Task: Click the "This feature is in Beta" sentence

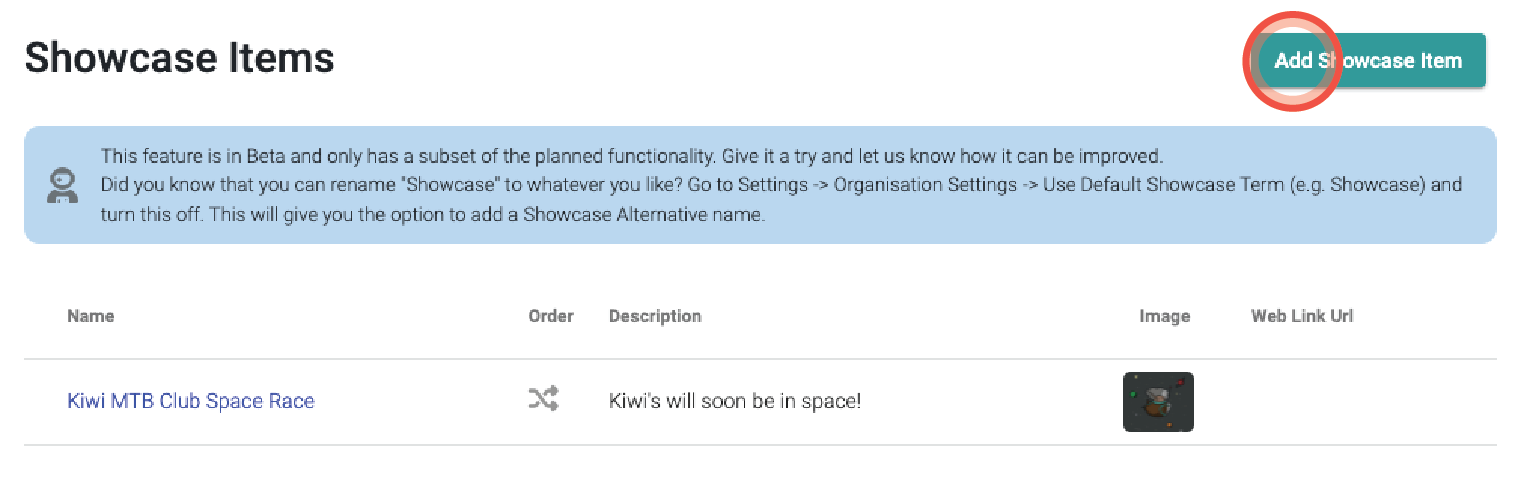Action: tap(632, 157)
